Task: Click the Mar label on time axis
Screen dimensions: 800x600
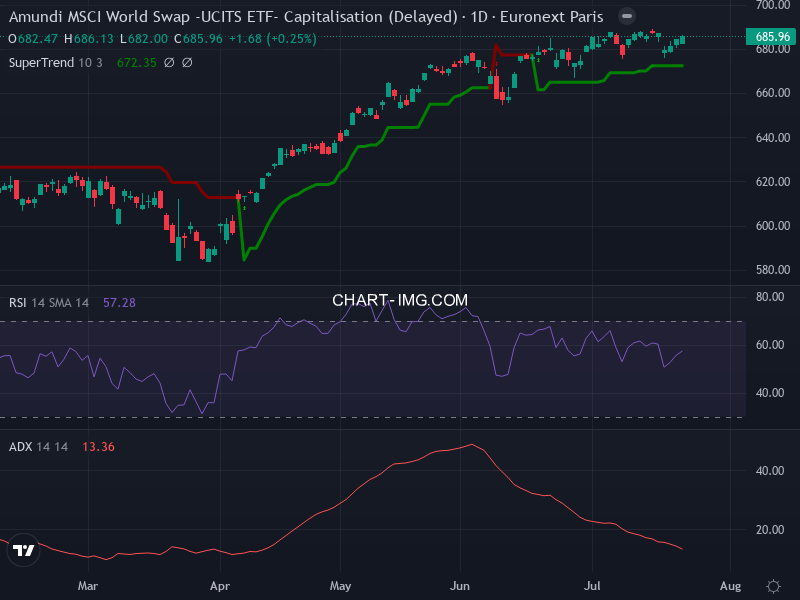Action: [88, 586]
